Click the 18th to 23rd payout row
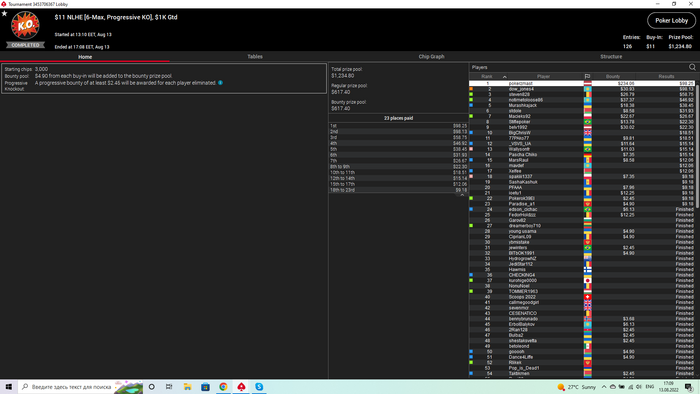 point(398,190)
